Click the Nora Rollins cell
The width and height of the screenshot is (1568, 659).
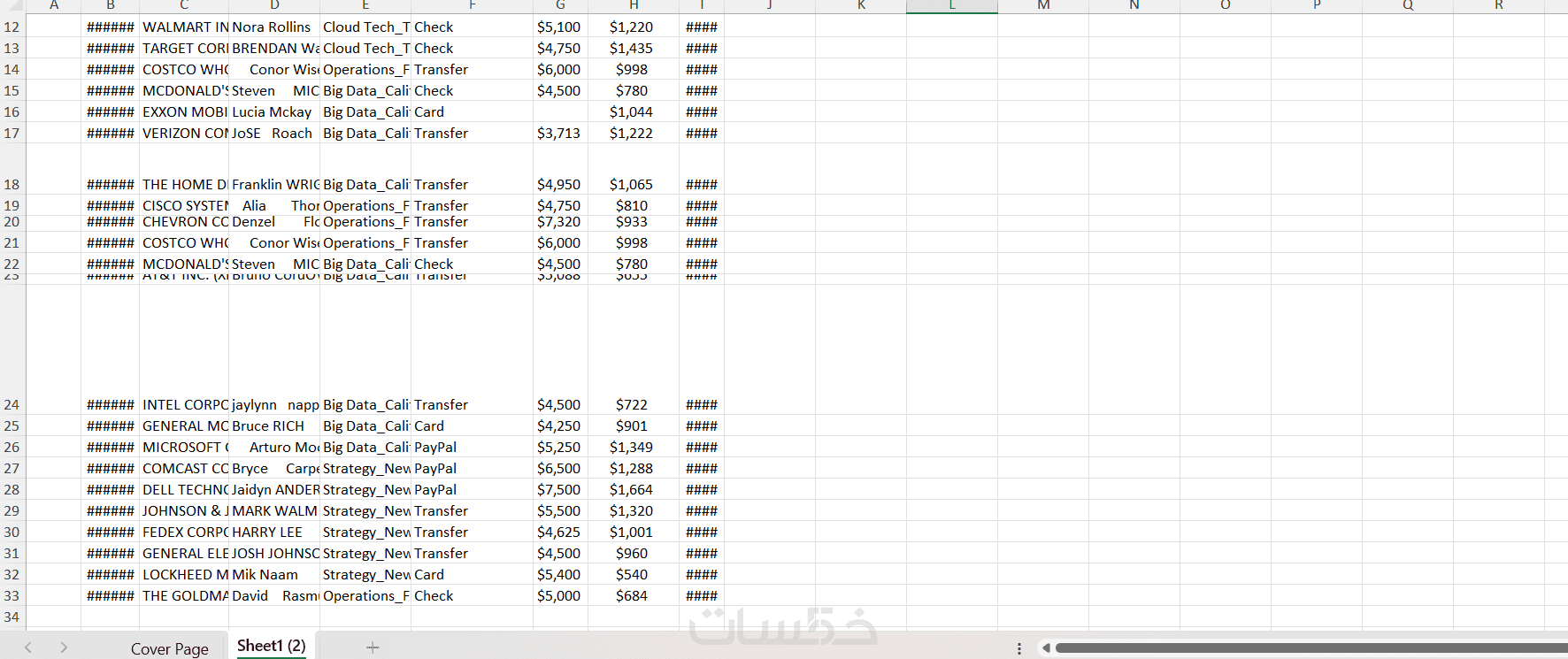pos(274,27)
